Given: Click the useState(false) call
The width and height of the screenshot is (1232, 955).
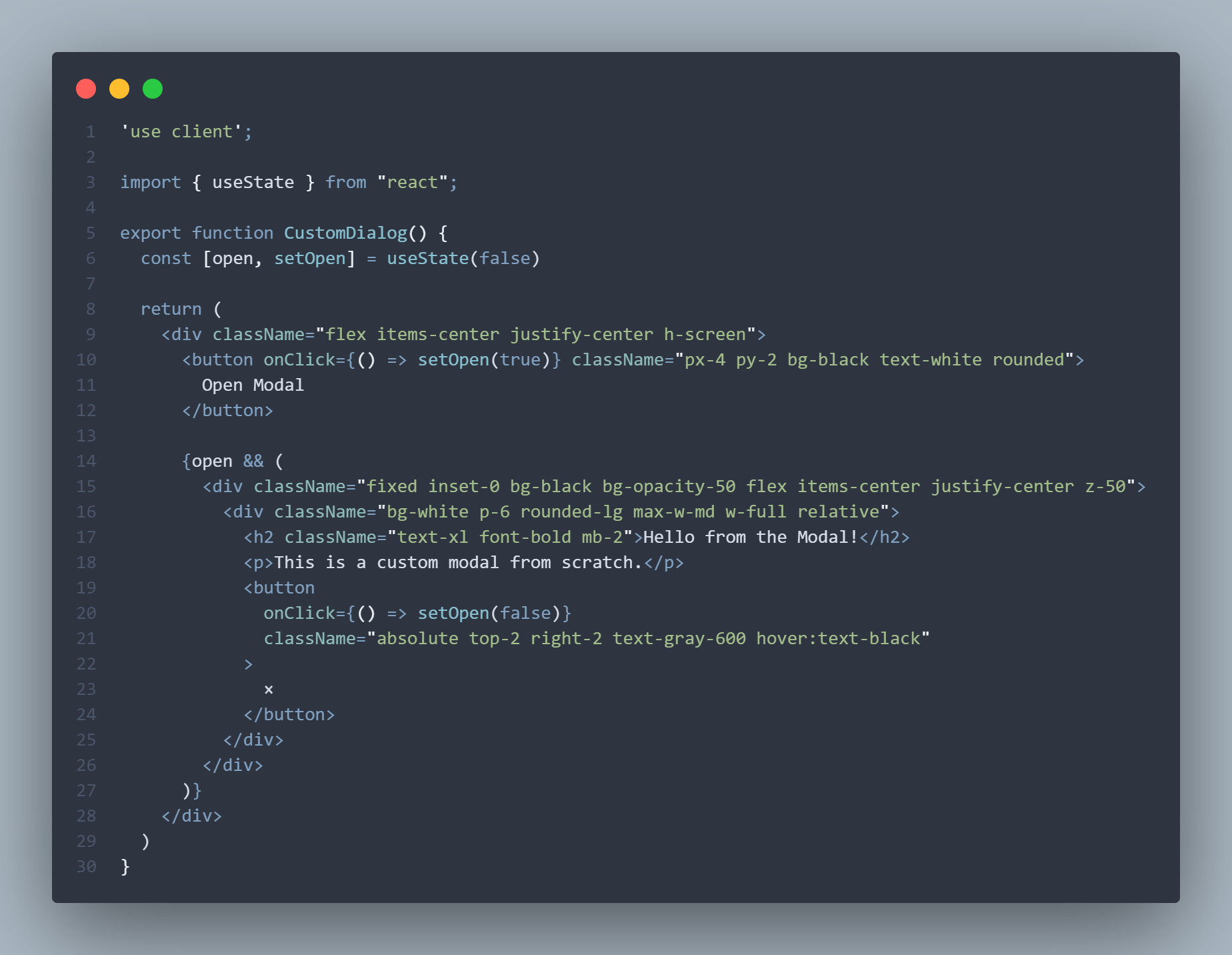Looking at the screenshot, I should pos(463,259).
